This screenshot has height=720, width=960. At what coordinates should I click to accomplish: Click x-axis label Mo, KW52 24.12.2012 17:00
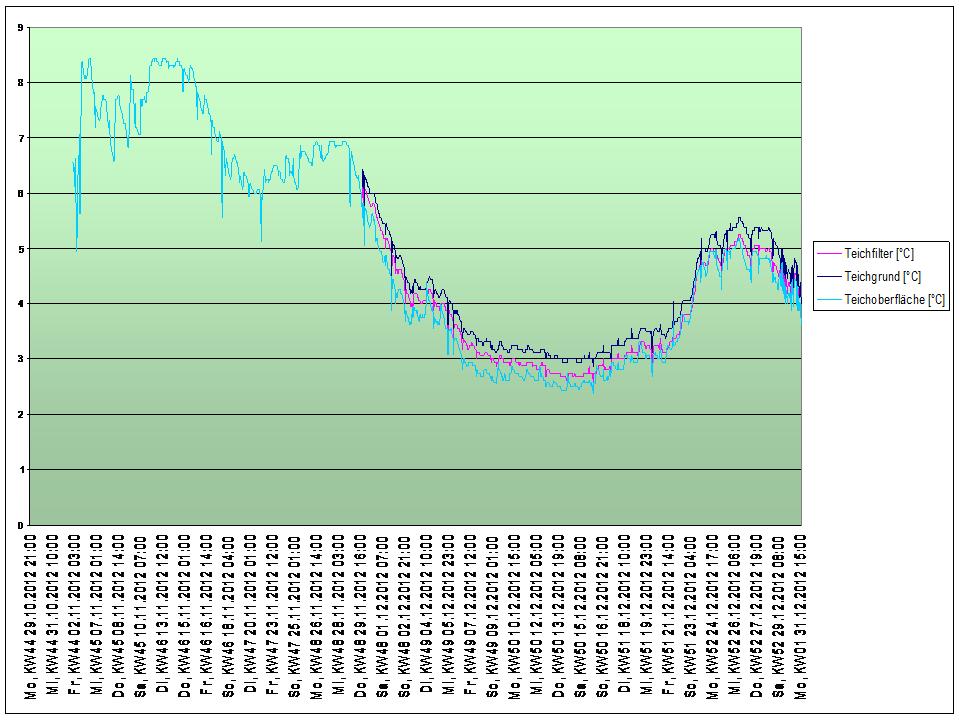pyautogui.click(x=711, y=614)
